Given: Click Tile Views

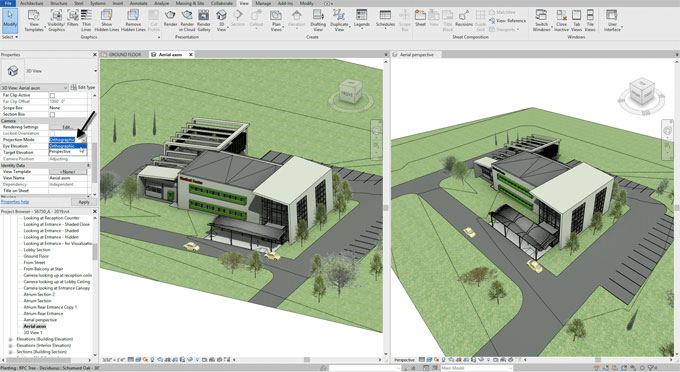Looking at the screenshot, I should point(590,20).
